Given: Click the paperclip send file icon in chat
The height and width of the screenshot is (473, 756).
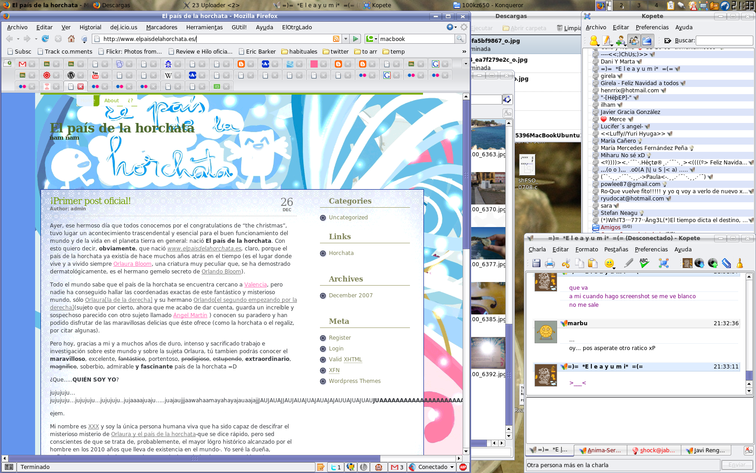Looking at the screenshot, I should tap(727, 263).
